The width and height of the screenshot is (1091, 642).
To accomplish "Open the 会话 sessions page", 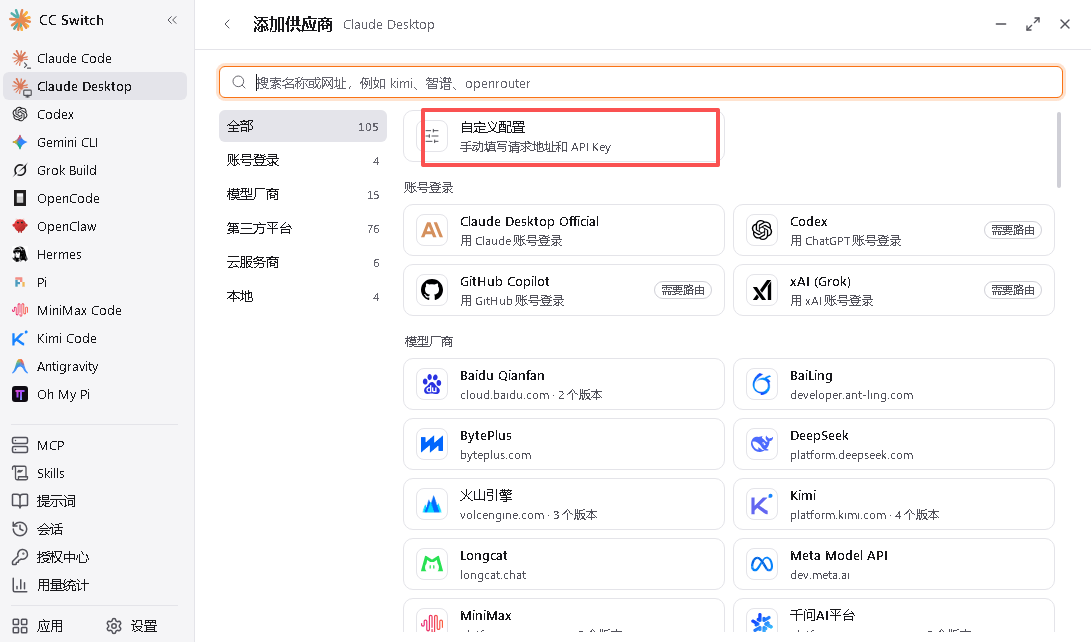I will tap(95, 529).
